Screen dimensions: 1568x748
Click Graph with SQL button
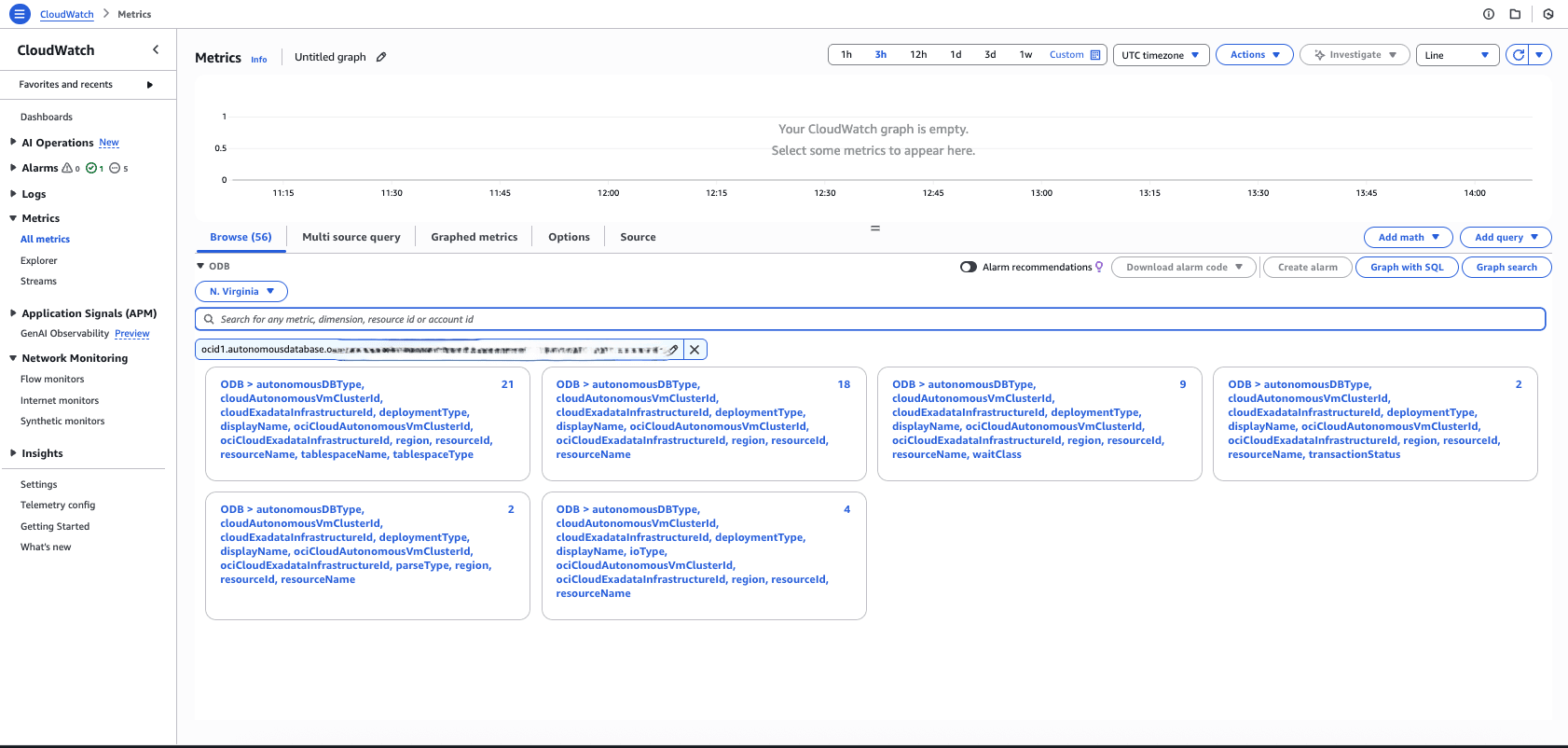1407,267
